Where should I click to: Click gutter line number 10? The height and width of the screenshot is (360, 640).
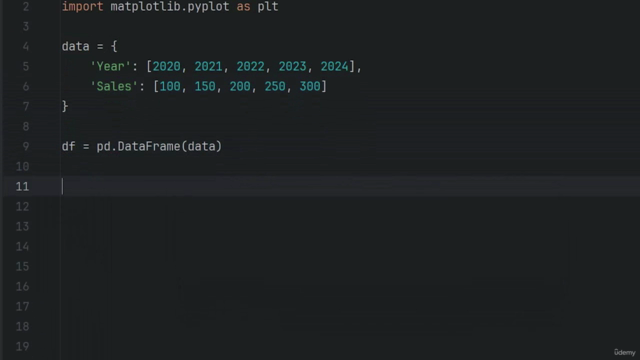[22, 167]
